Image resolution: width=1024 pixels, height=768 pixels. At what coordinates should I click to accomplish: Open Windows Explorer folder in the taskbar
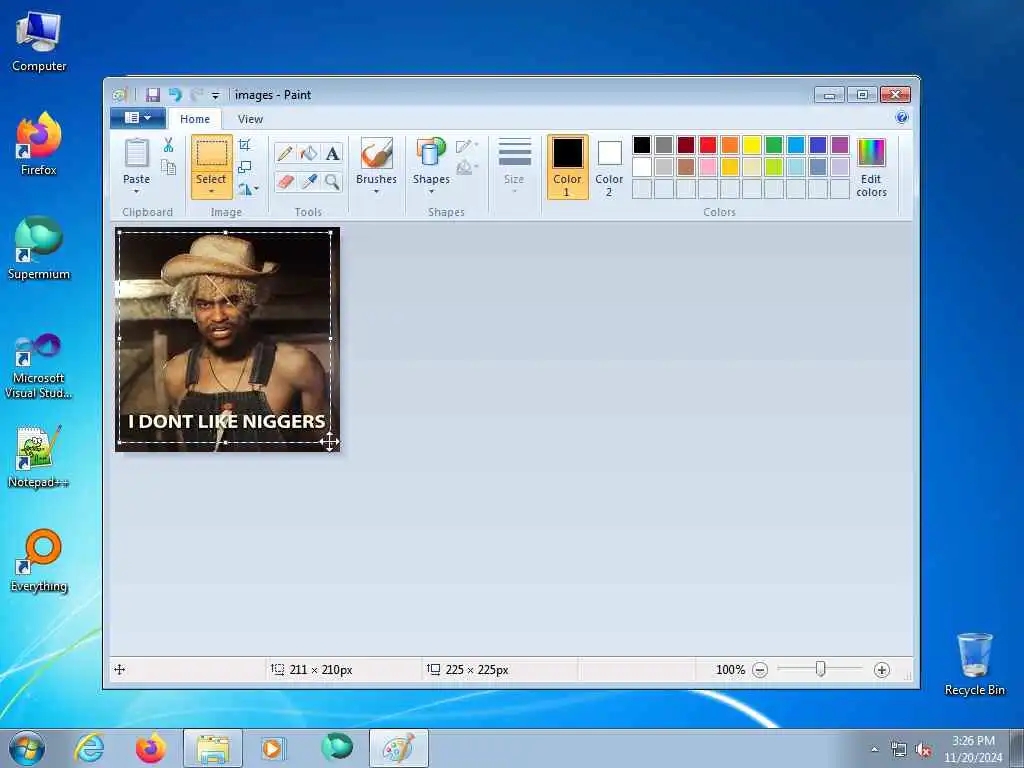pos(213,748)
